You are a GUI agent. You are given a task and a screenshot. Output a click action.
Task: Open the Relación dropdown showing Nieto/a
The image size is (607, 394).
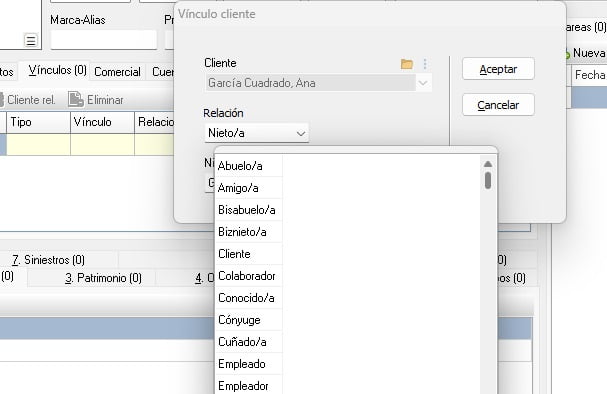(257, 133)
